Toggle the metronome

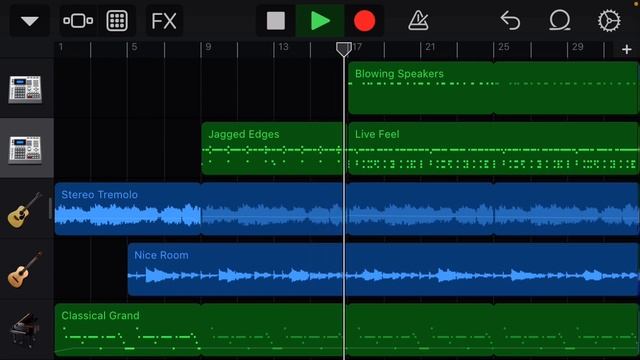pos(418,21)
